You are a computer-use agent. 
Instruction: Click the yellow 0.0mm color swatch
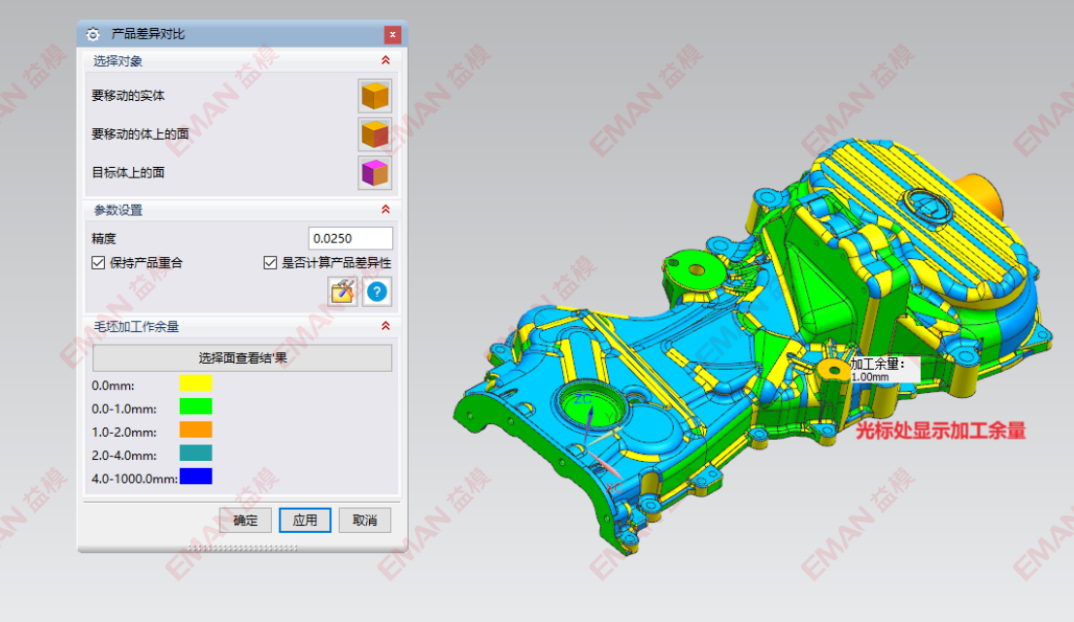196,383
